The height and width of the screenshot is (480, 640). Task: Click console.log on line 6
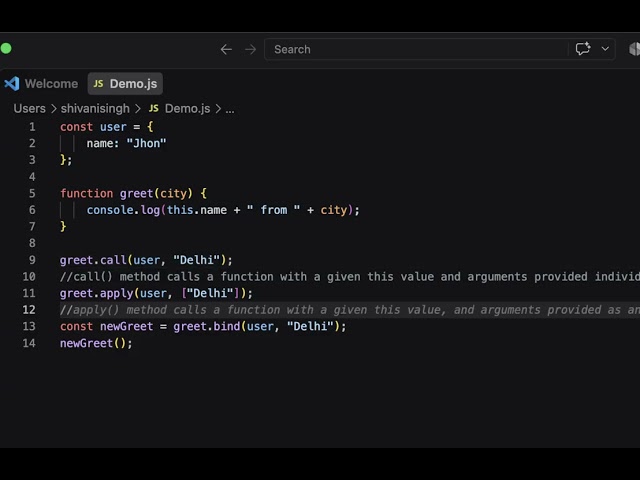123,210
